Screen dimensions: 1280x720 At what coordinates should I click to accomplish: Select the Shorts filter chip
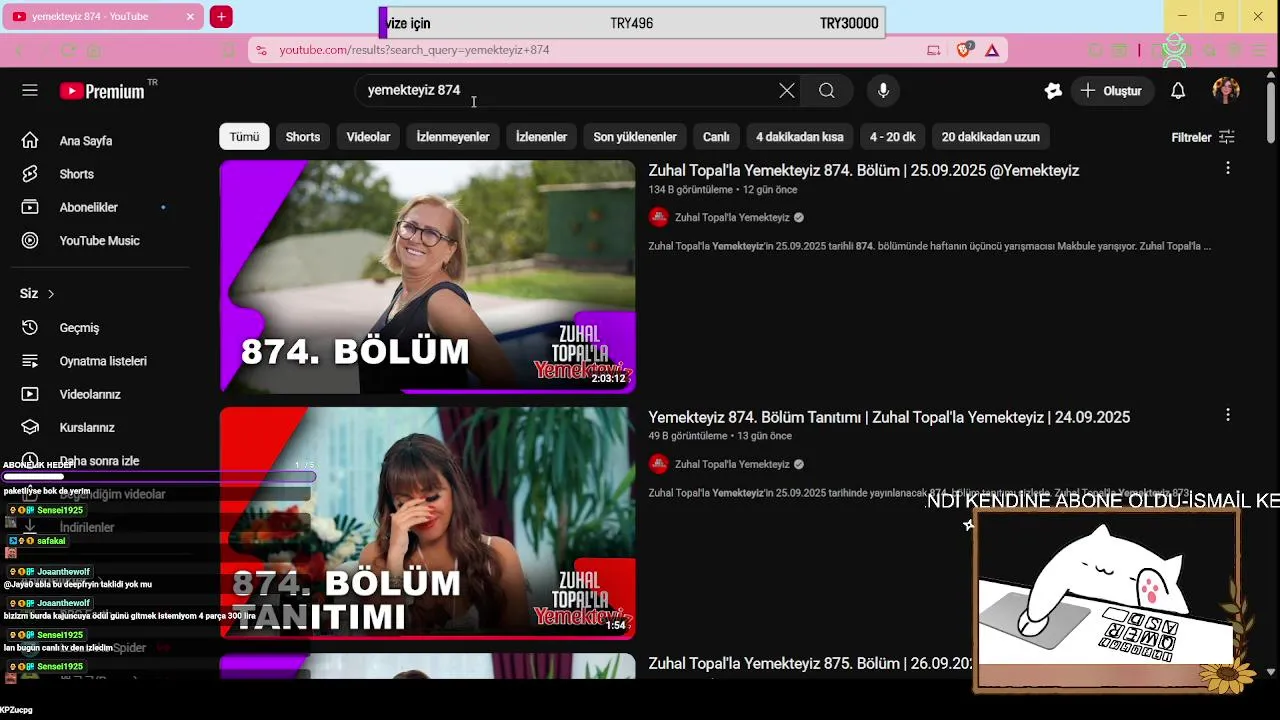point(303,137)
